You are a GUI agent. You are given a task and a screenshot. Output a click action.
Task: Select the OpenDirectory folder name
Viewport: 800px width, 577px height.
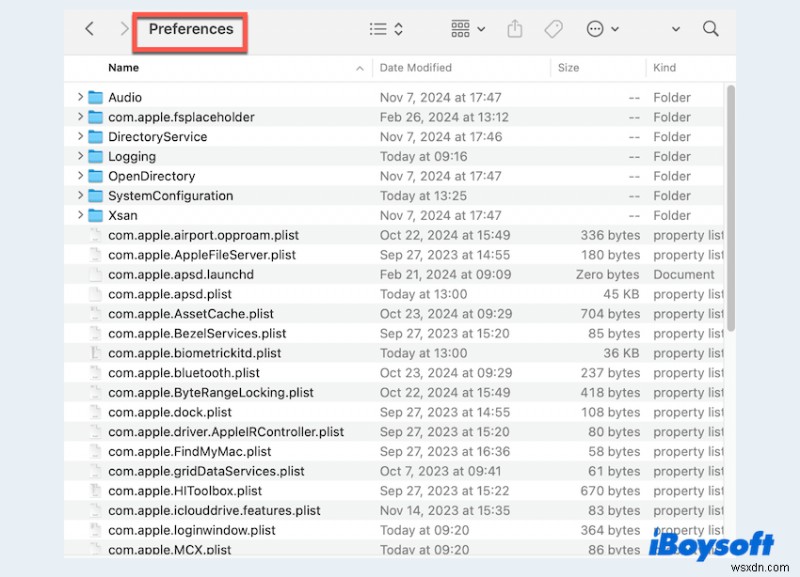pyautogui.click(x=152, y=176)
